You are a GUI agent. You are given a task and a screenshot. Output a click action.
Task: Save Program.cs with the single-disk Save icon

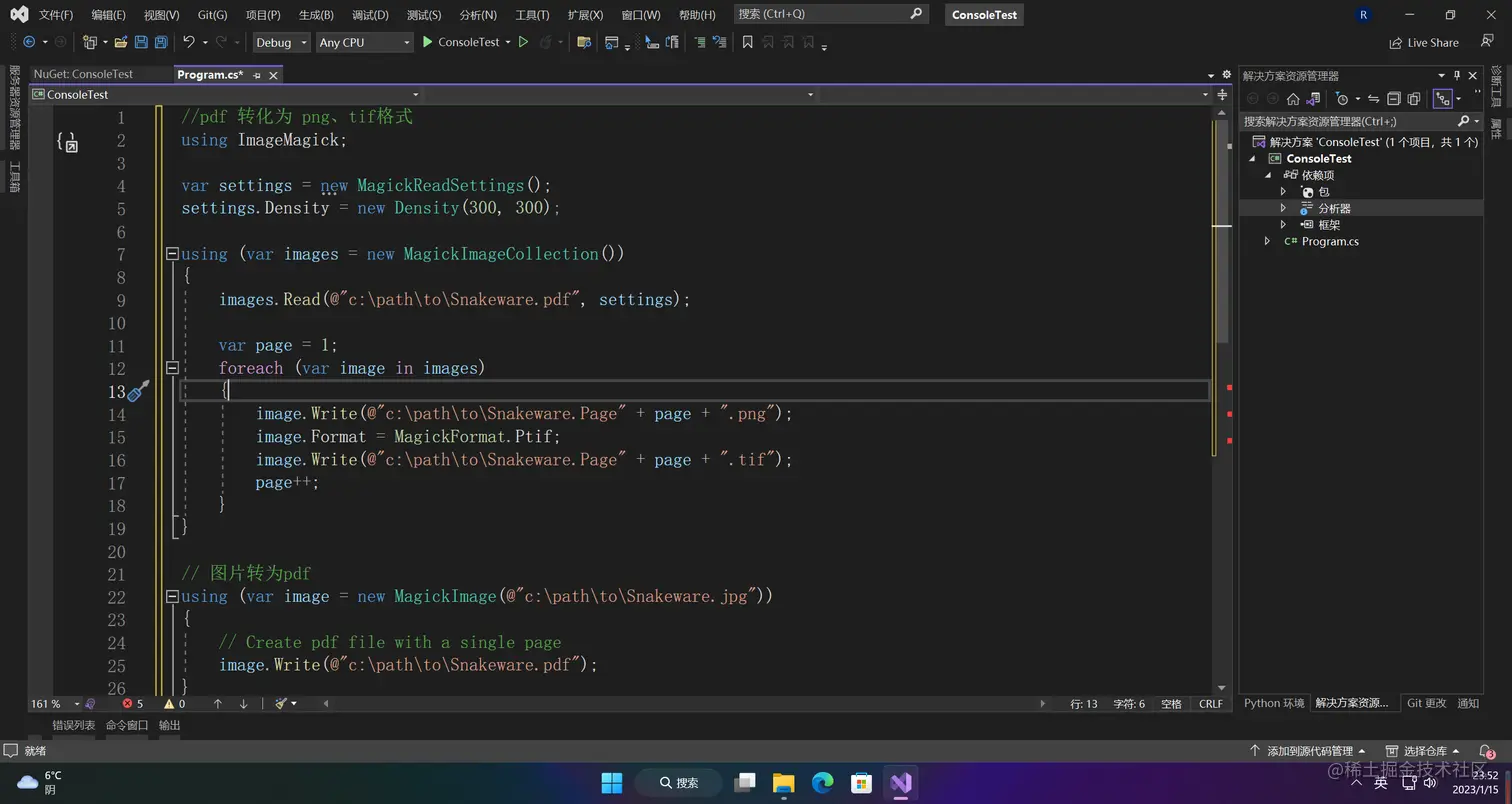pos(141,42)
